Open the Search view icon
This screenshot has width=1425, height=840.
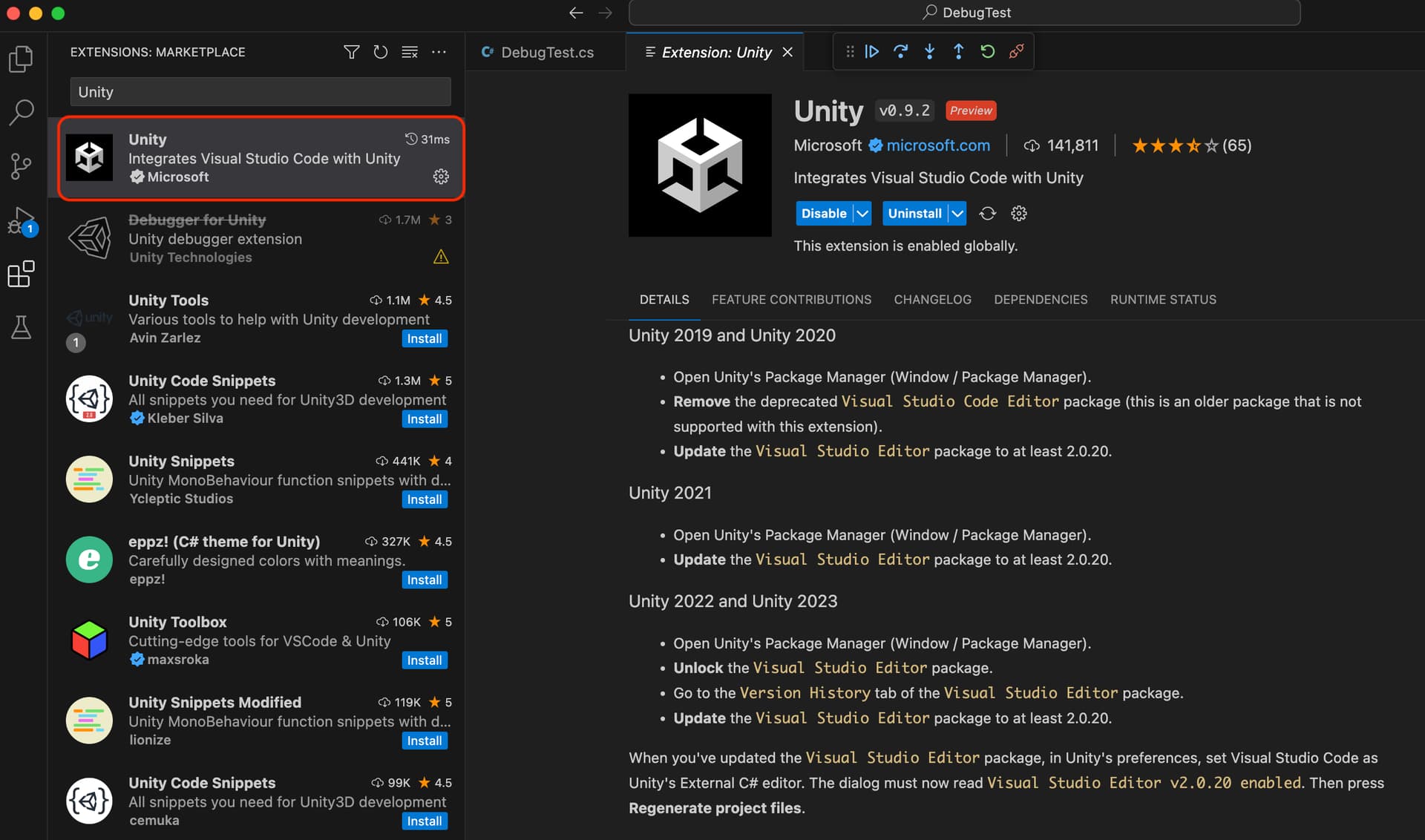pos(21,113)
